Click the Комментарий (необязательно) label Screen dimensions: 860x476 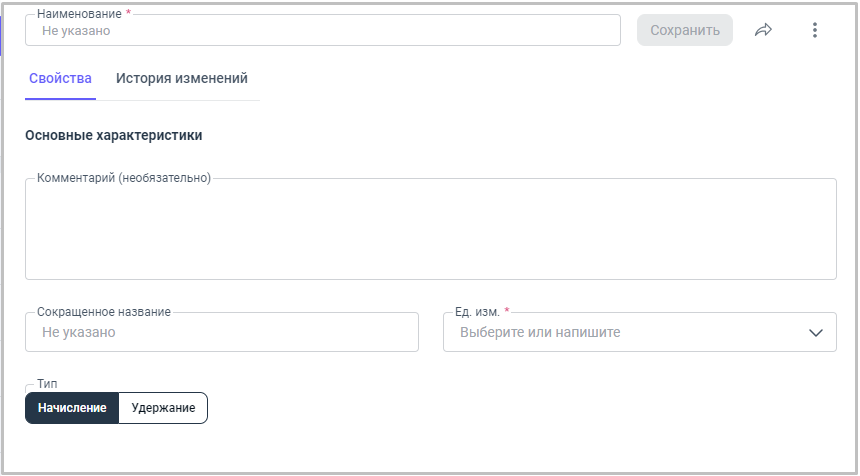(124, 178)
